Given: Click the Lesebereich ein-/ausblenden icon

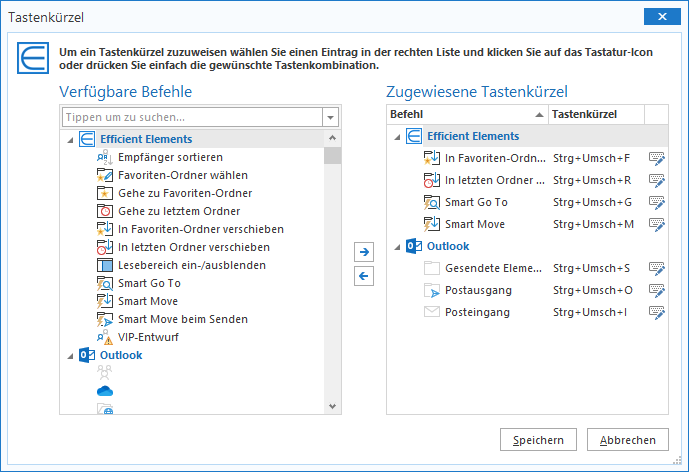Looking at the screenshot, I should (105, 265).
